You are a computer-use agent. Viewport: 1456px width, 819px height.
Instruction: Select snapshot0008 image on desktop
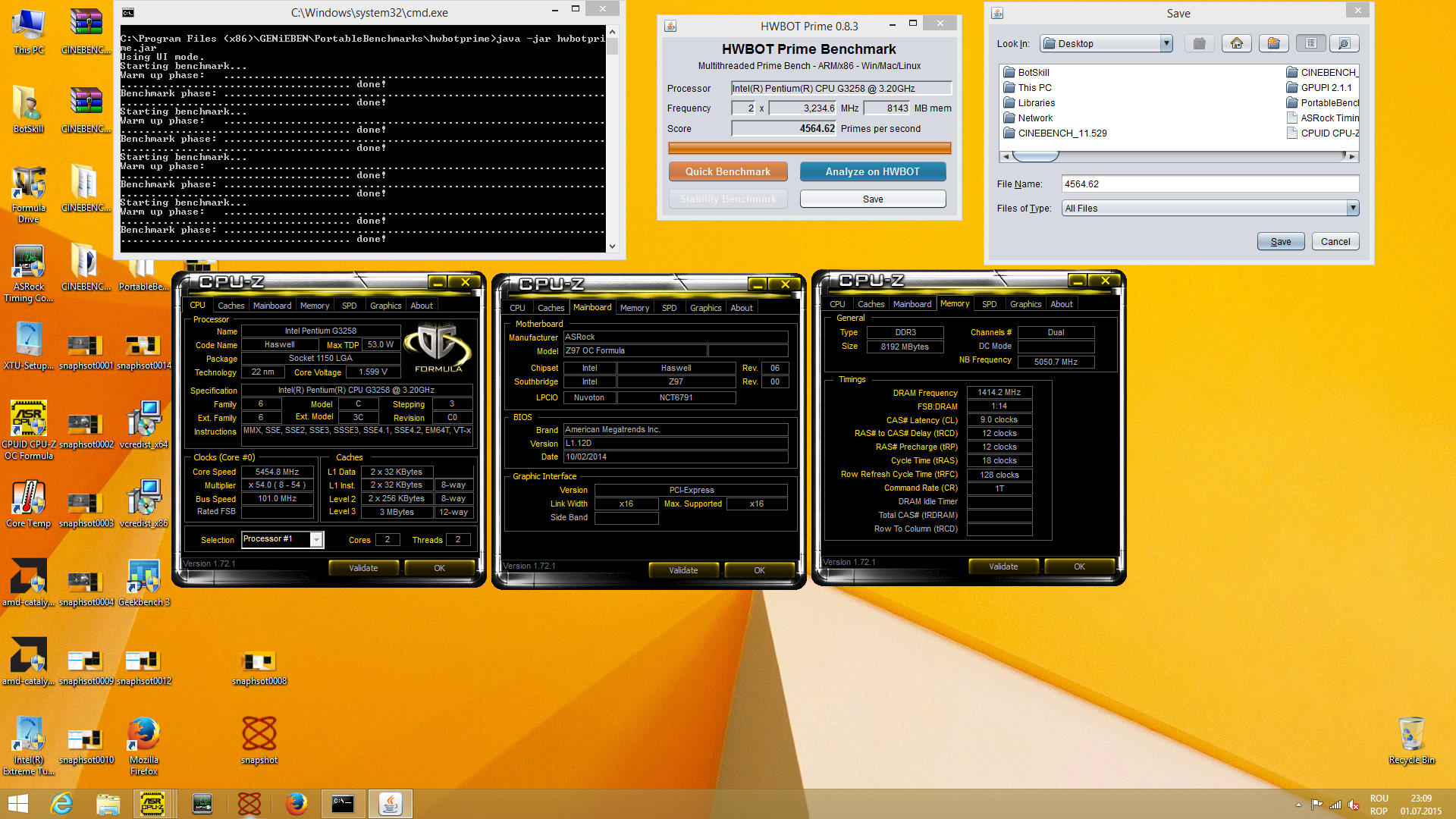click(x=259, y=668)
